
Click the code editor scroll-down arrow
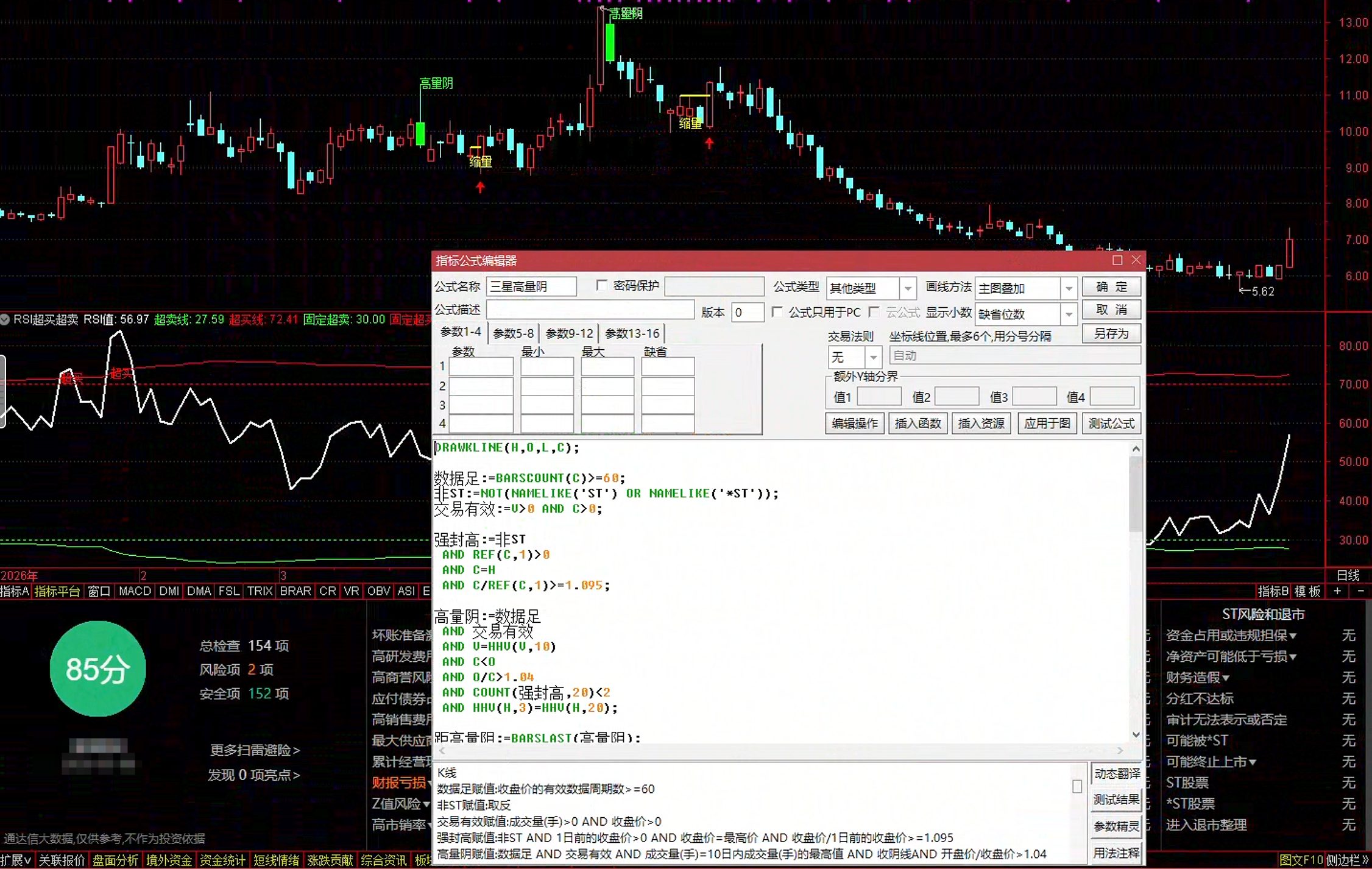tap(1136, 734)
